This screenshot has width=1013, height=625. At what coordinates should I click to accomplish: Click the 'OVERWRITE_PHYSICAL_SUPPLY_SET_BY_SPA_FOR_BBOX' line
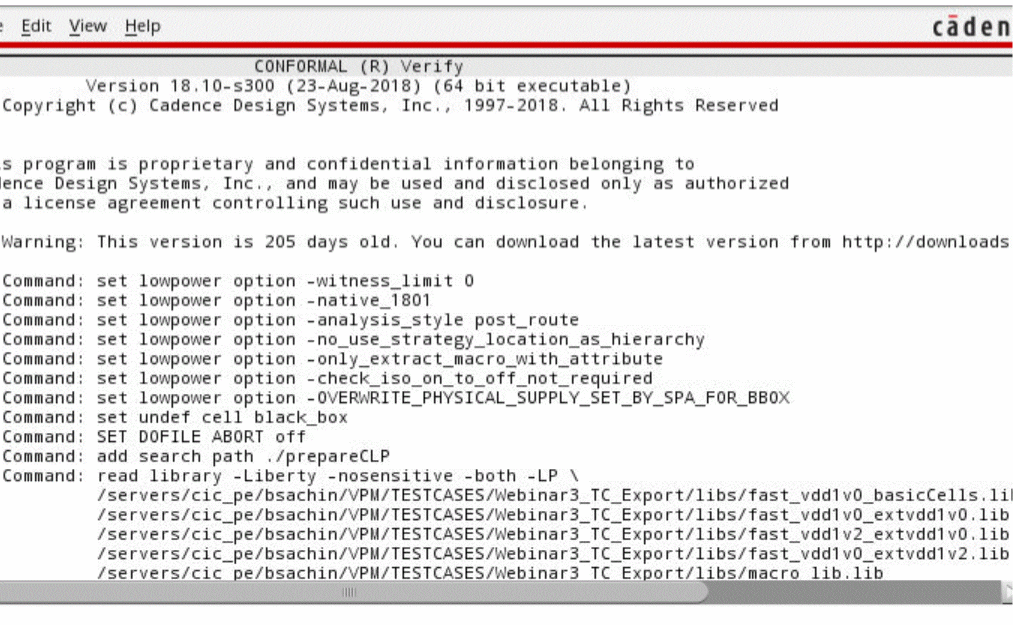[x=395, y=397]
